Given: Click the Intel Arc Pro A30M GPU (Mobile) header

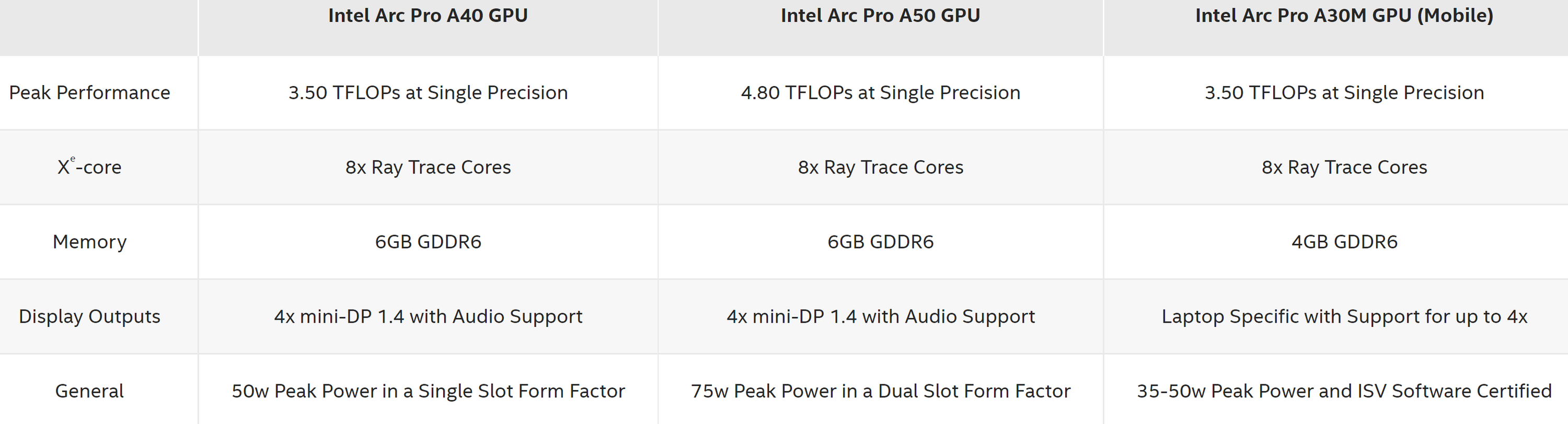Looking at the screenshot, I should pos(1344,16).
